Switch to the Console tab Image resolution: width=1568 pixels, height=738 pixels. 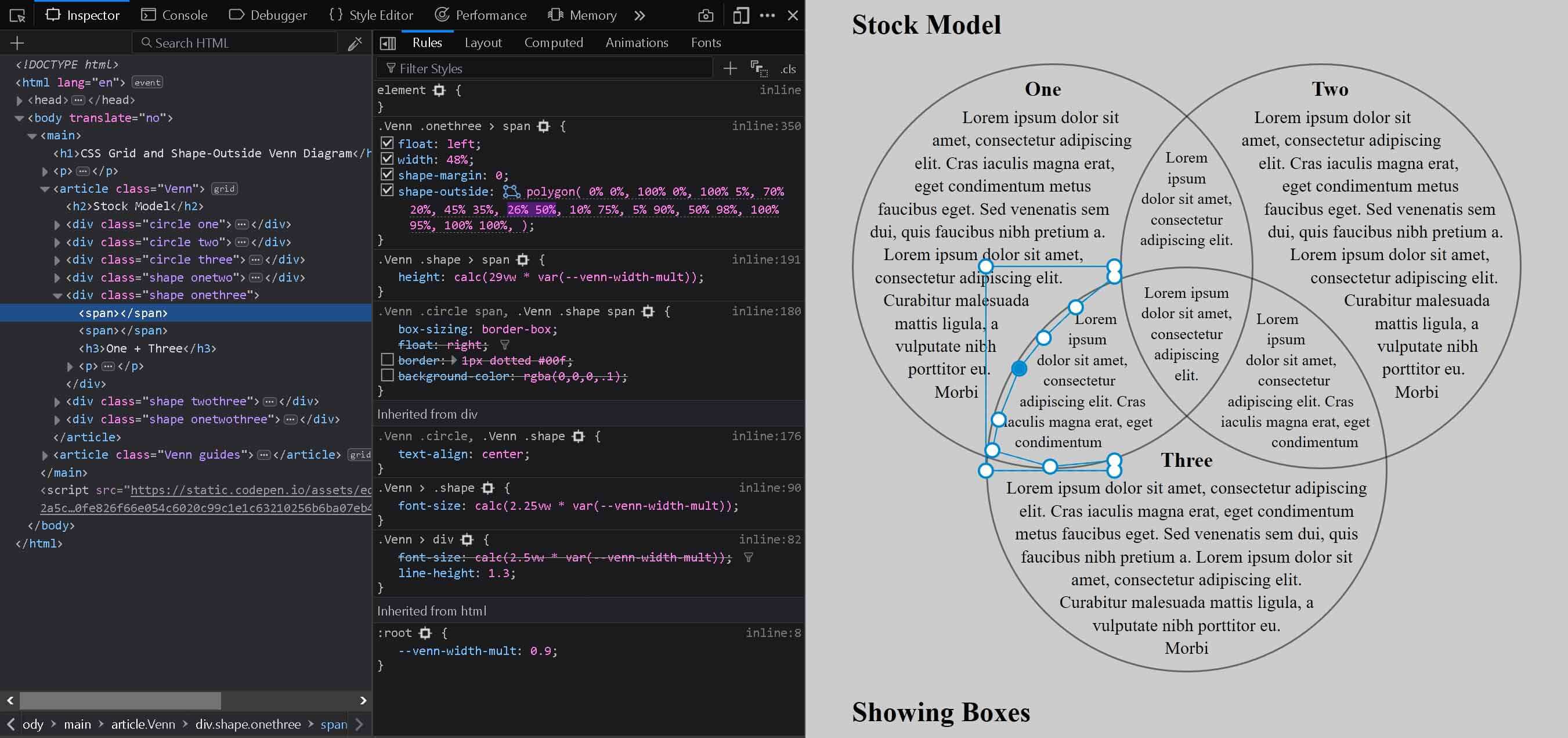tap(175, 15)
